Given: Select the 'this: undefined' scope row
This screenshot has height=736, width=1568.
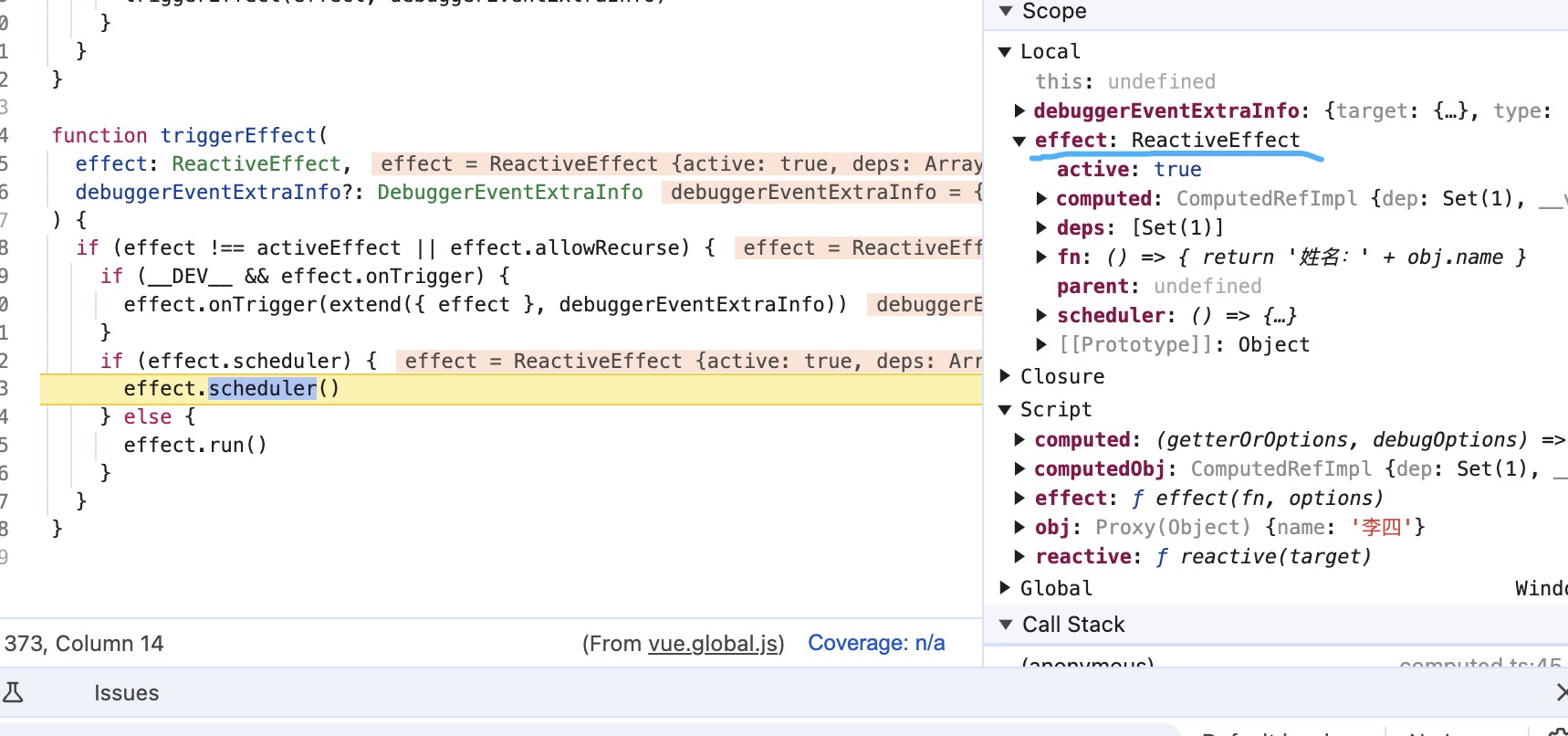Looking at the screenshot, I should pyautogui.click(x=1125, y=82).
